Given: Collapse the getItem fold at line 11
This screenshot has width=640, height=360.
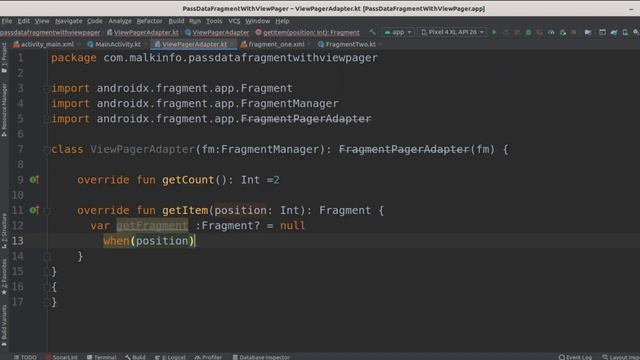Looking at the screenshot, I should pos(46,211).
